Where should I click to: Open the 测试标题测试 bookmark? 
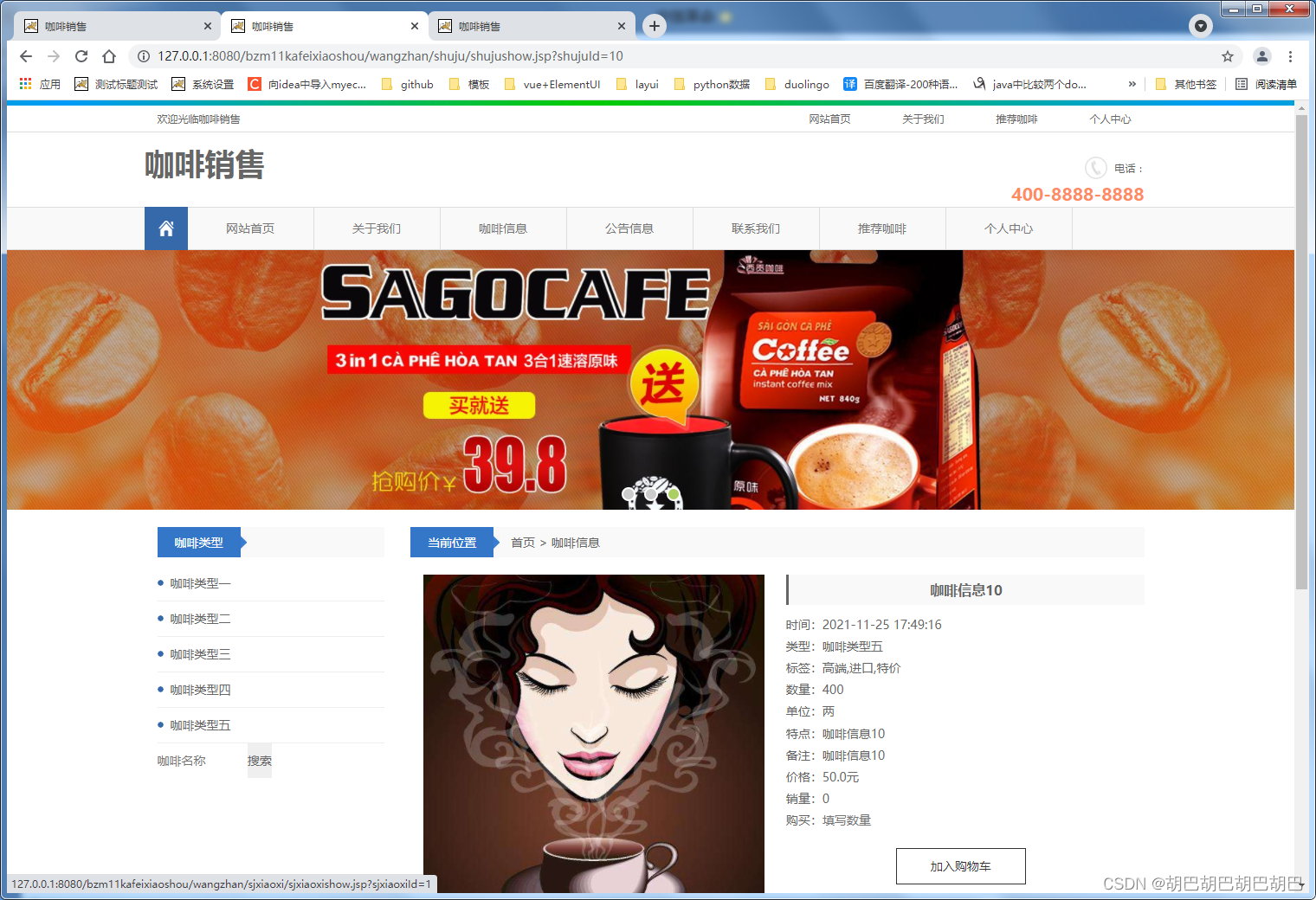point(116,84)
